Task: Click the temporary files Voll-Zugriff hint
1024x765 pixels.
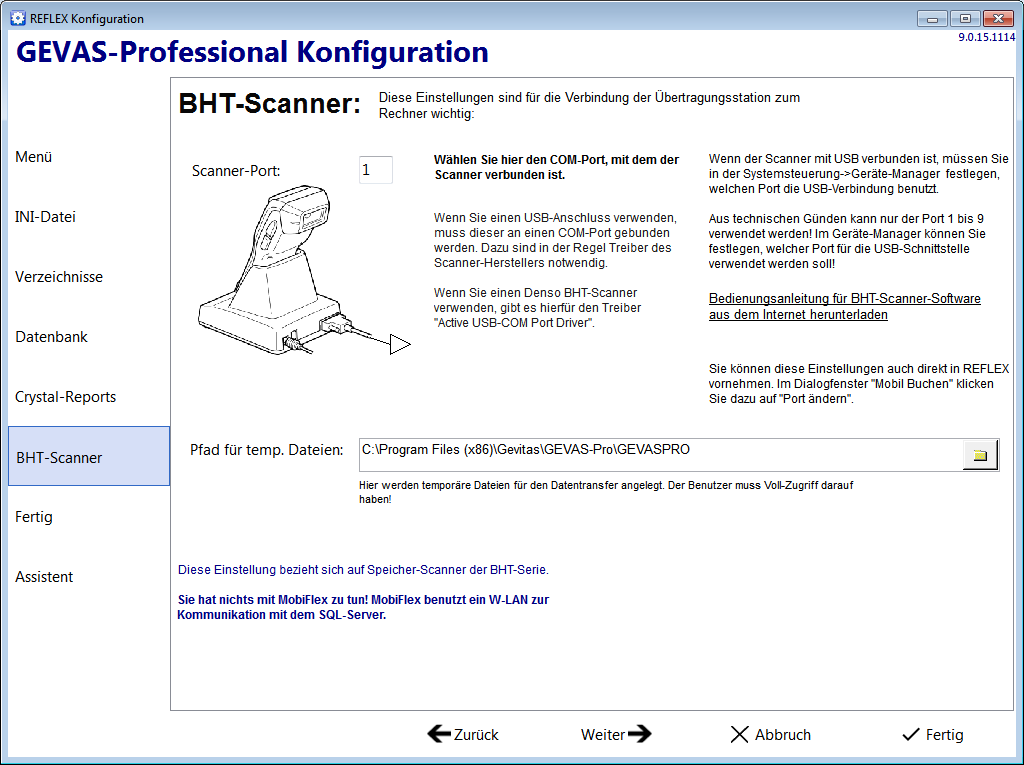Action: [606, 492]
